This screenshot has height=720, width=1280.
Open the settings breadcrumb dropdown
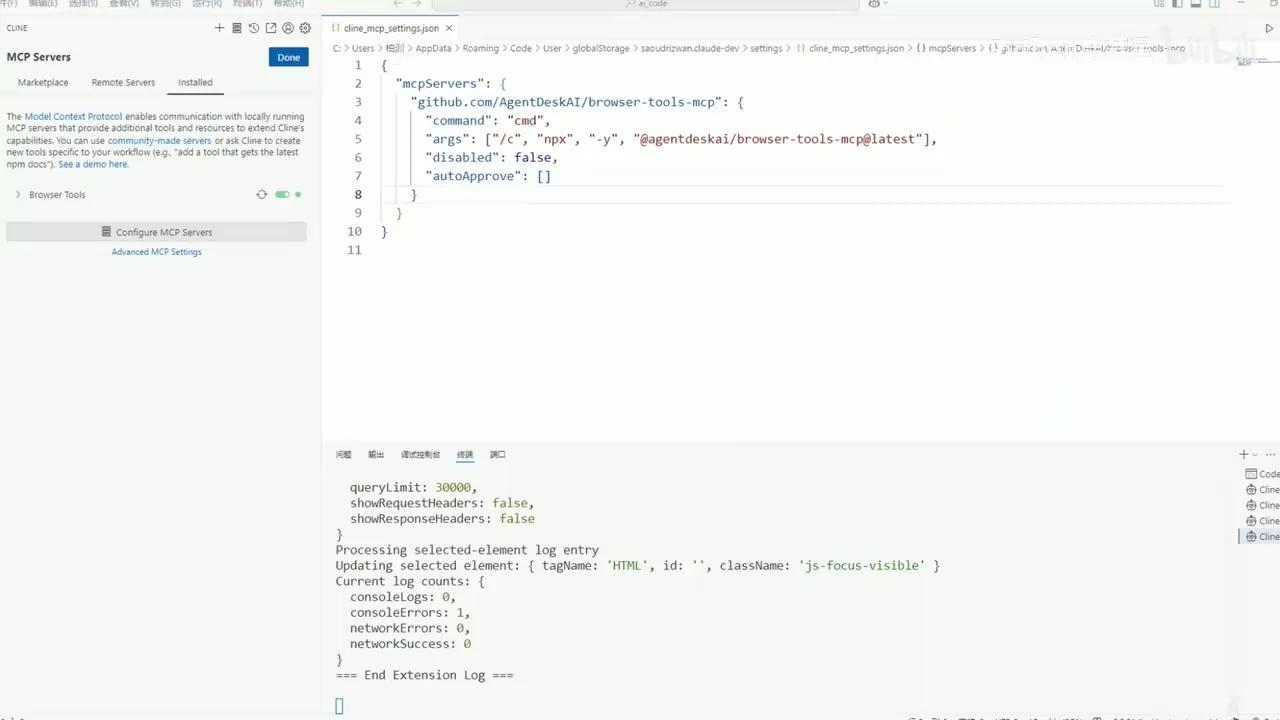coord(766,48)
